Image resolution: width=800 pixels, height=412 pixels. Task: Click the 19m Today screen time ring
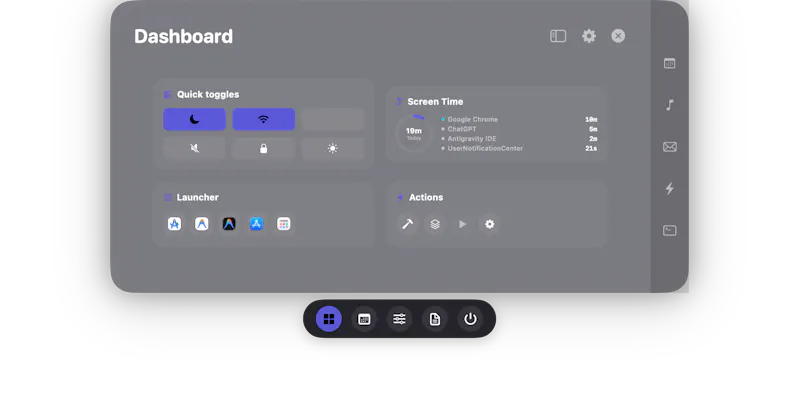pyautogui.click(x=414, y=134)
